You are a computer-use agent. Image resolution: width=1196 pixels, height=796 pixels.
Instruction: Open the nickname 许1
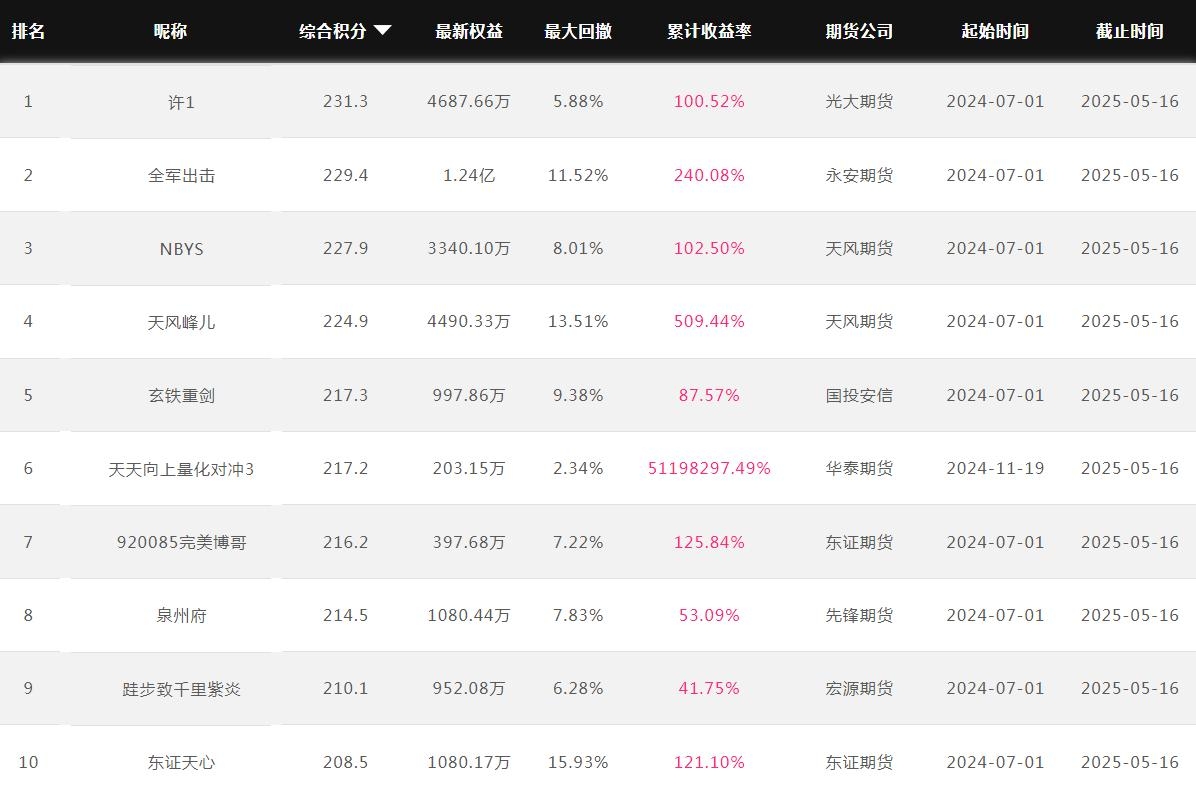coord(182,102)
